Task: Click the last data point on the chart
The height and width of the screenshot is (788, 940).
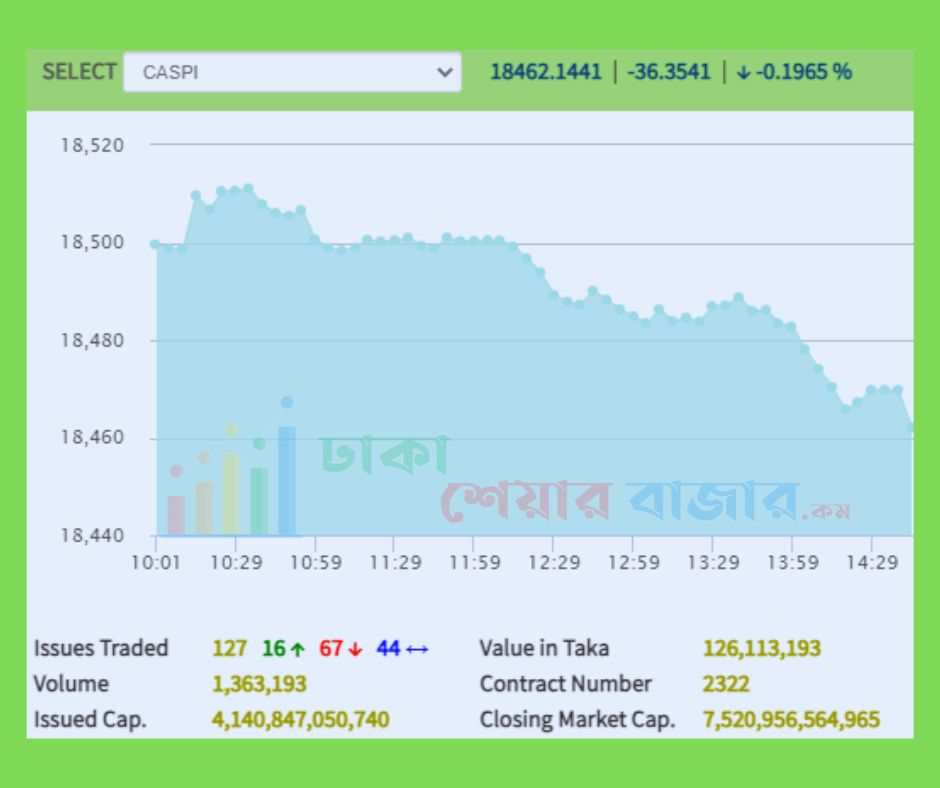Action: (x=911, y=427)
